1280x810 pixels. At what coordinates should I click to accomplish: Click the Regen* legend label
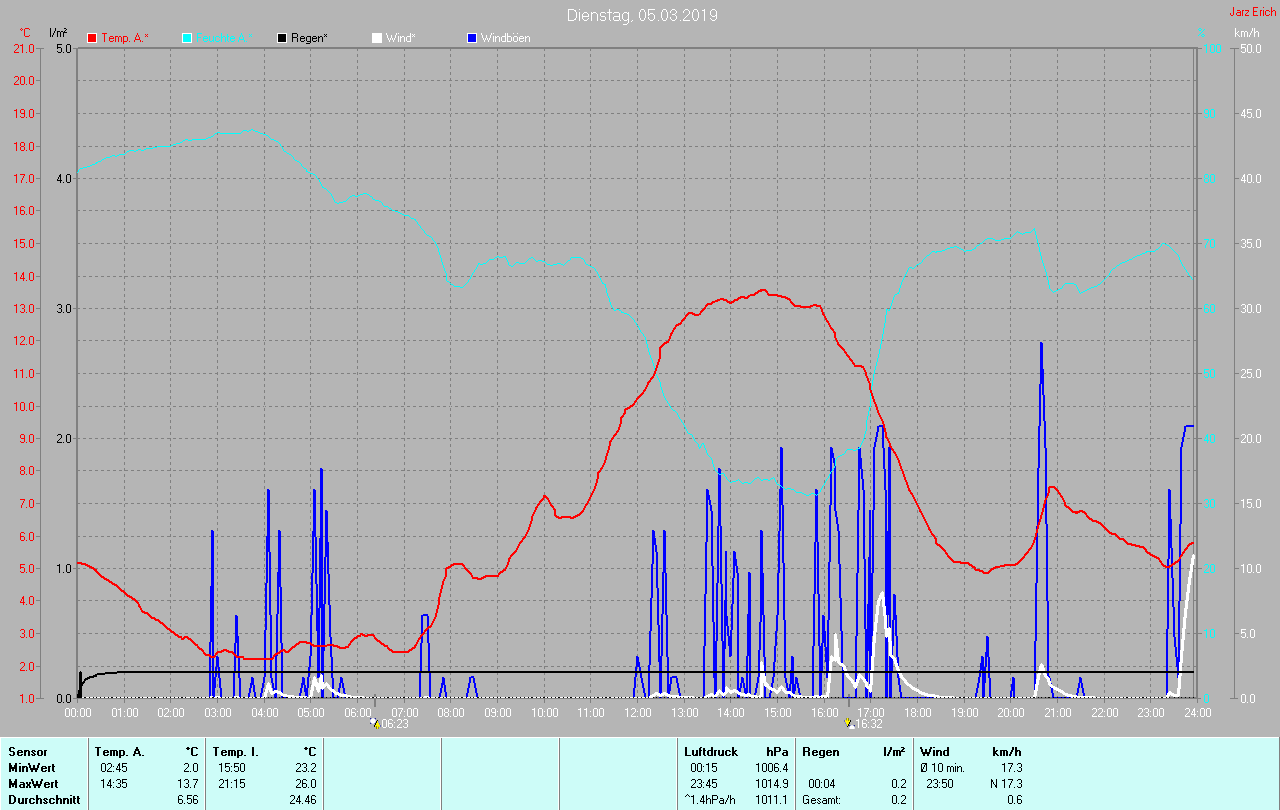pos(310,38)
